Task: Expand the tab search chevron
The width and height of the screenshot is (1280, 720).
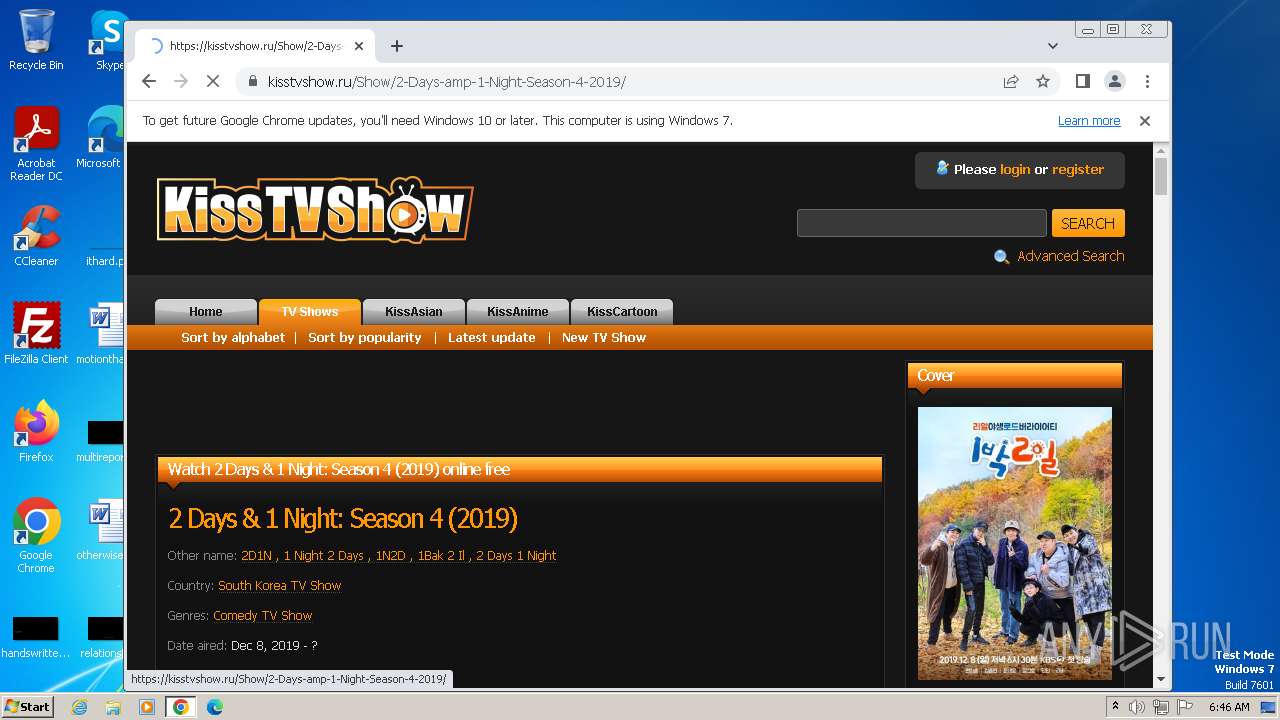Action: click(1053, 46)
